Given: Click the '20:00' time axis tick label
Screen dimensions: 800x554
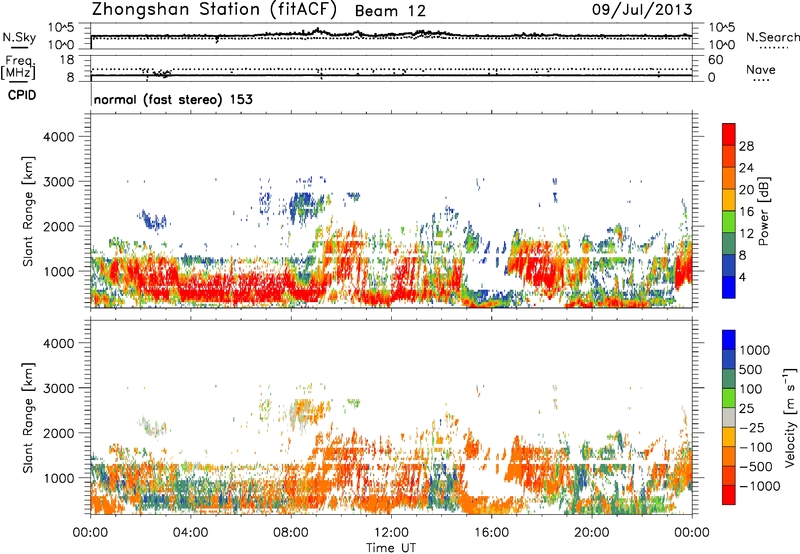Looking at the screenshot, I should point(591,533).
